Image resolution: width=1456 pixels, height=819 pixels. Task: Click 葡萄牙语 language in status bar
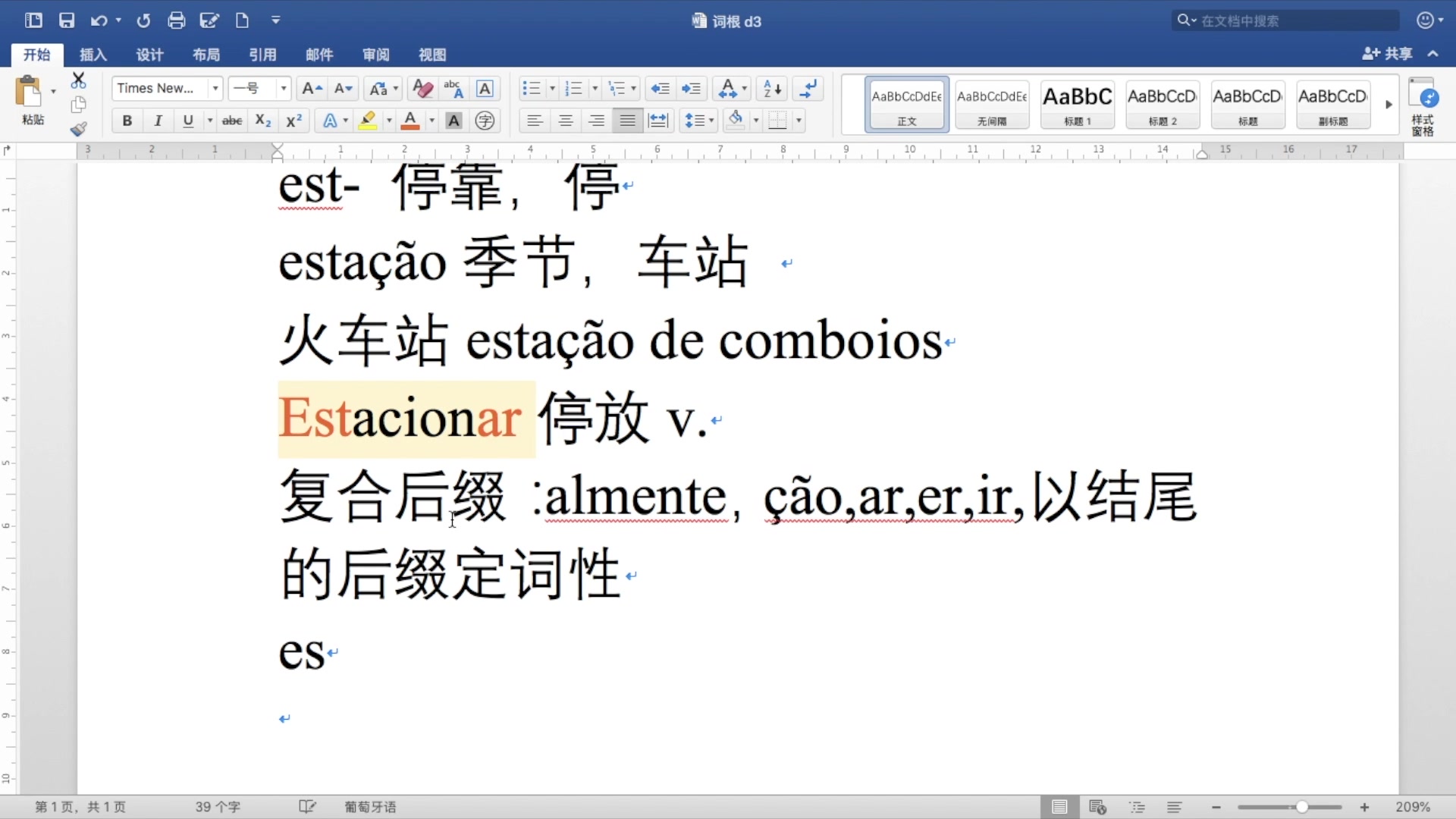click(370, 807)
